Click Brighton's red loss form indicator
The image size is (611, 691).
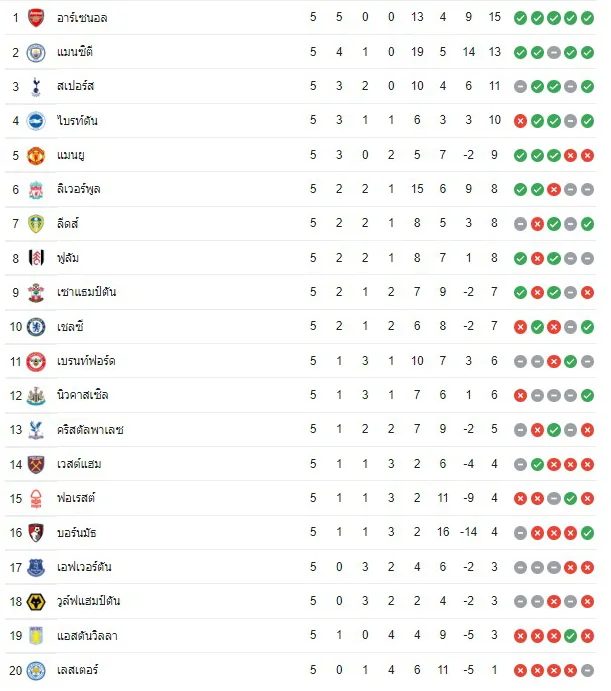coord(520,121)
